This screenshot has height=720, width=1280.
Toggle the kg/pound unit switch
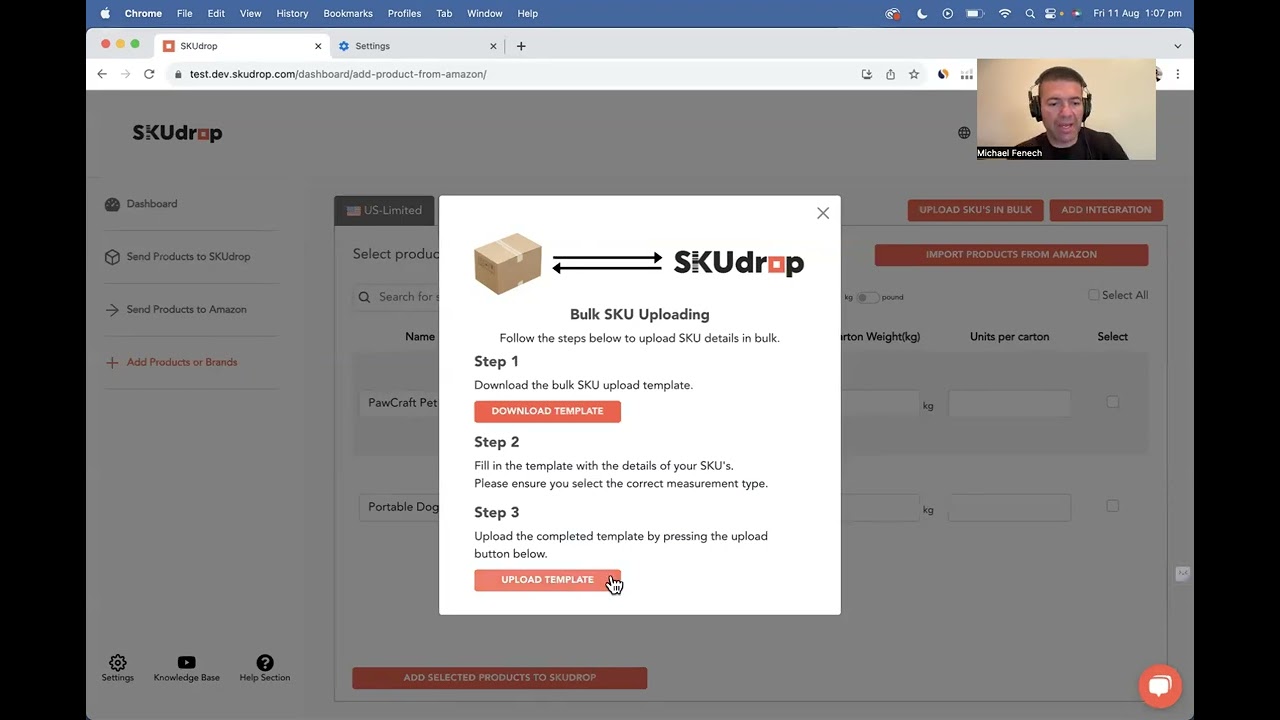coord(867,297)
